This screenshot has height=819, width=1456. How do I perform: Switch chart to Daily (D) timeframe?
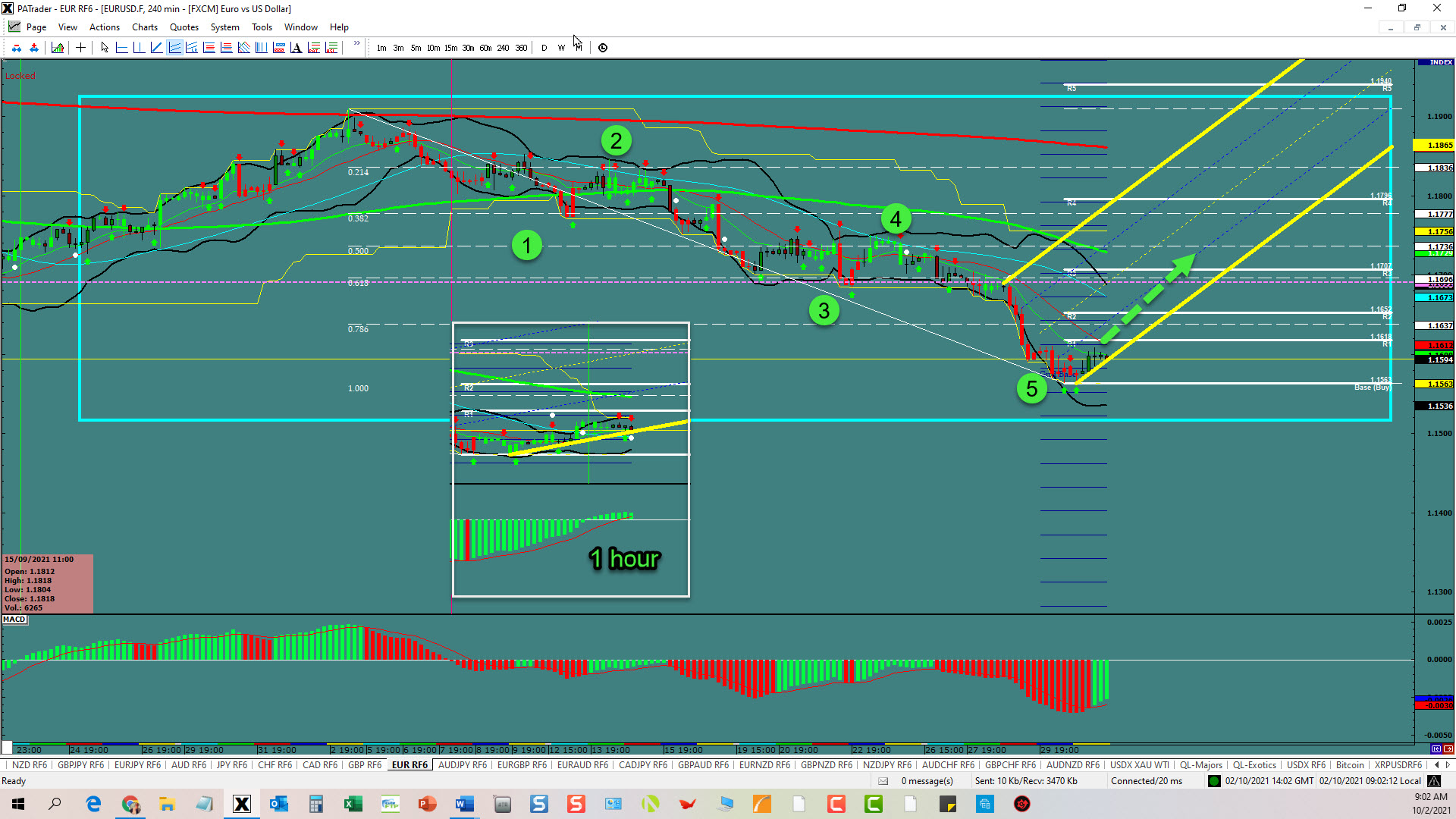(544, 48)
